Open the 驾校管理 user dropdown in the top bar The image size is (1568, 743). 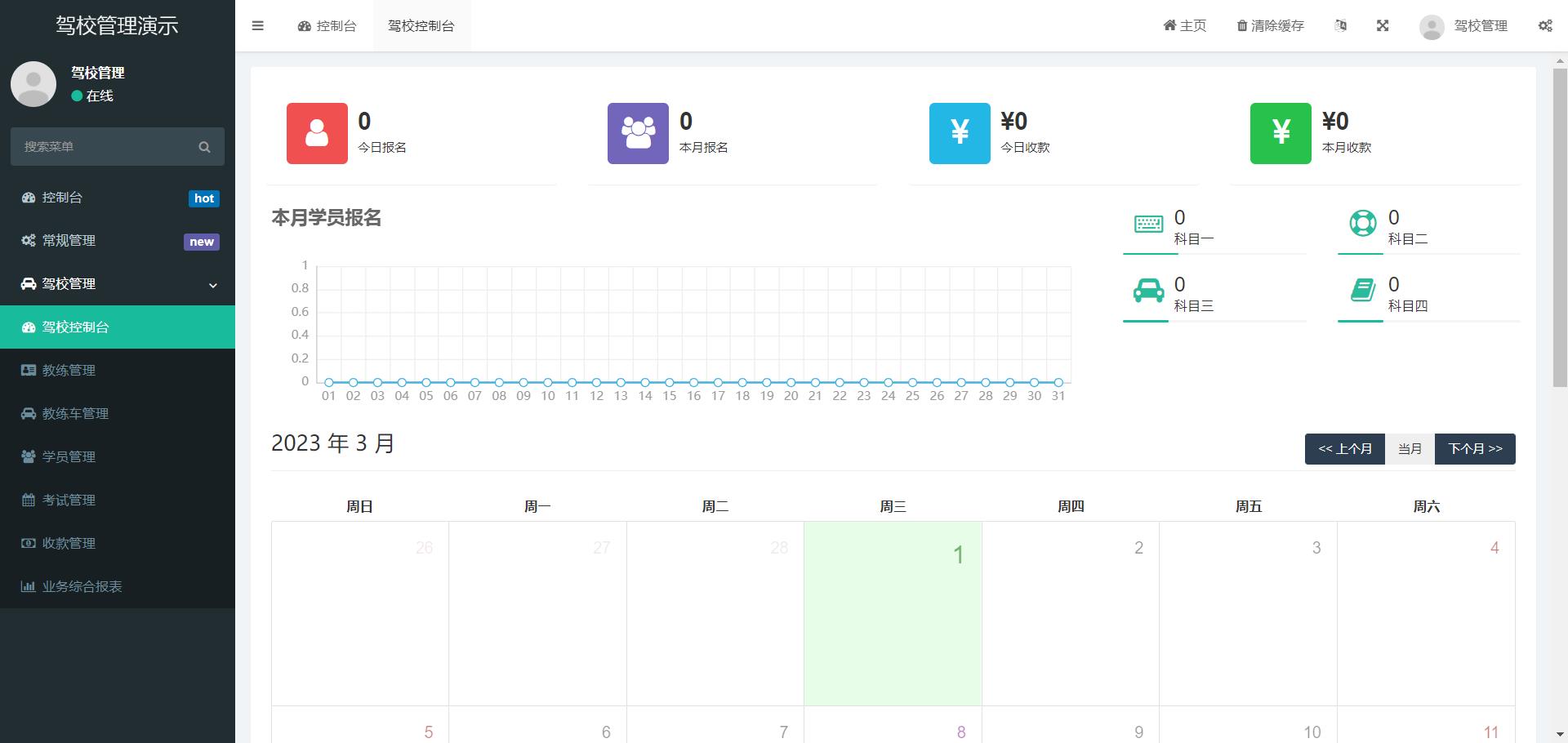click(1464, 26)
